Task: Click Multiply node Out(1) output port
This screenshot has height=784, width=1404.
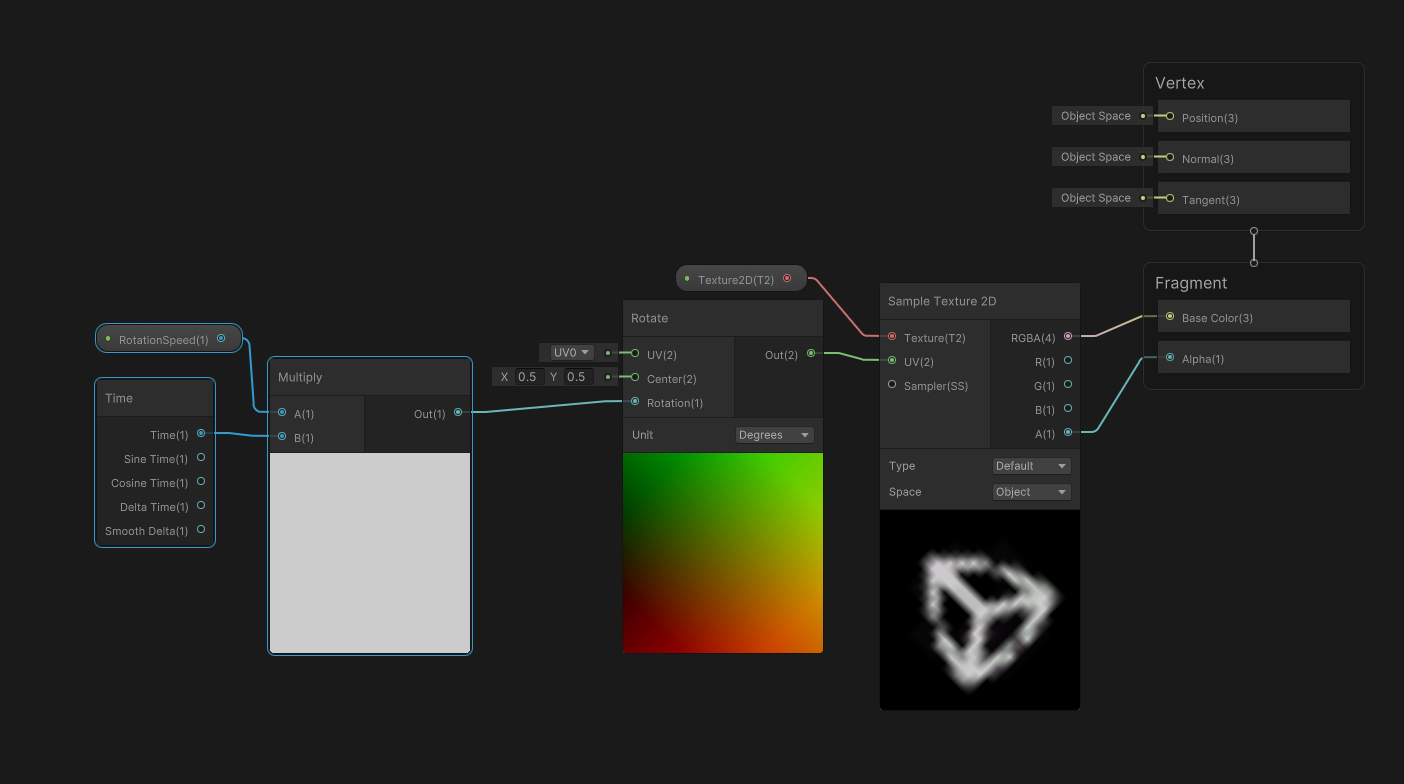Action: pos(458,413)
